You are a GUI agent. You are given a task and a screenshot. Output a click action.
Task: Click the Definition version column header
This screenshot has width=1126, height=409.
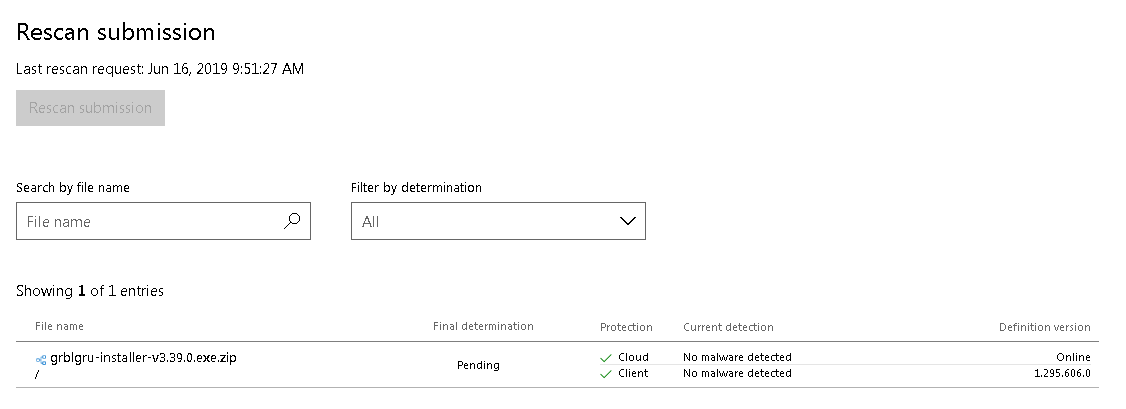[1045, 327]
